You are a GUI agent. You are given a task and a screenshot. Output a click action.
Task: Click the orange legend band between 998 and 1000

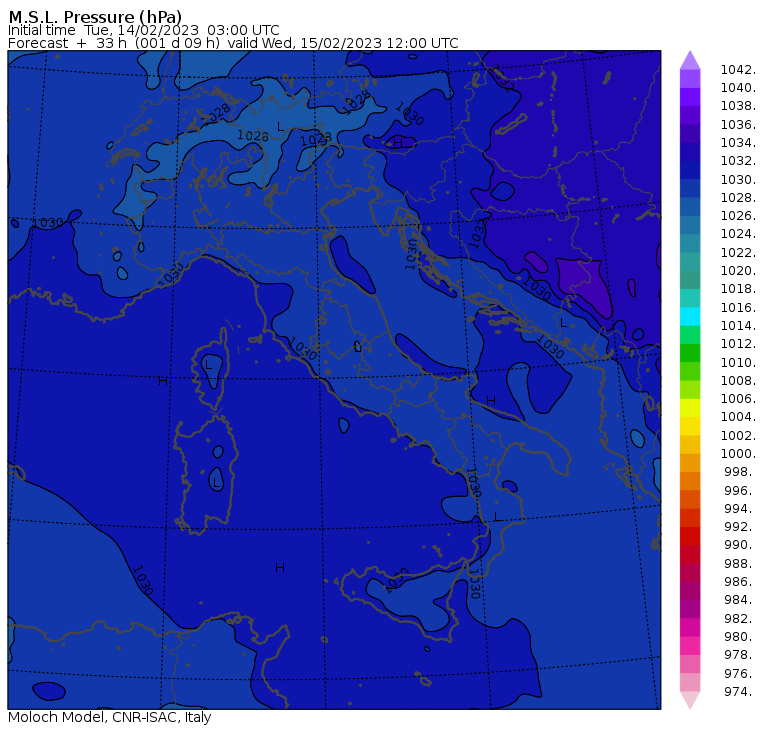click(690, 463)
